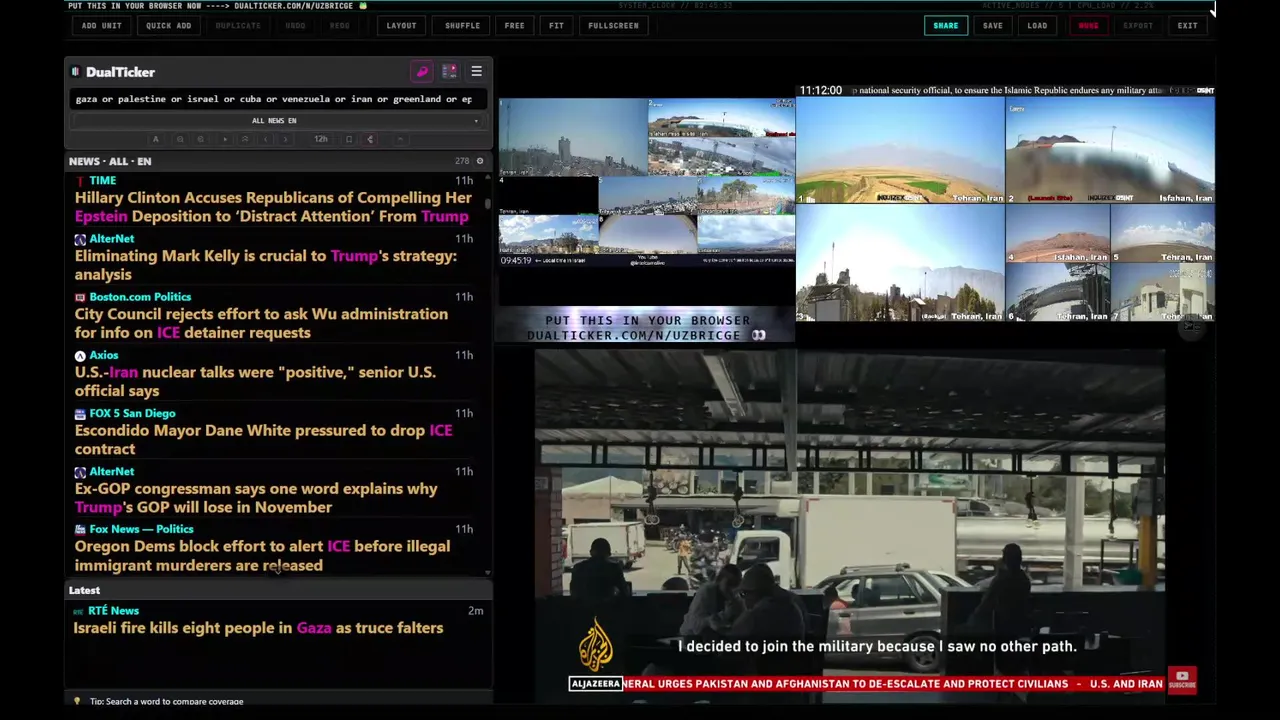
Task: Go to next with right chevron icon
Action: click(285, 139)
